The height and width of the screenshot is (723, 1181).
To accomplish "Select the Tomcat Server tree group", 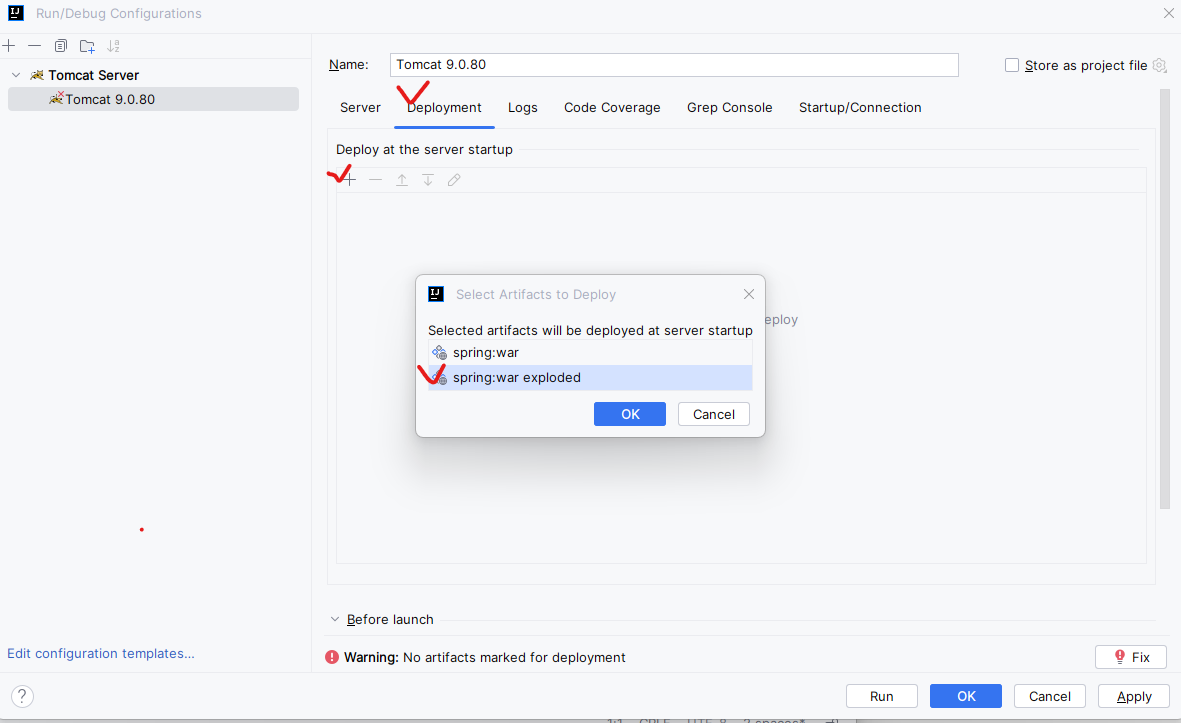I will (x=93, y=75).
